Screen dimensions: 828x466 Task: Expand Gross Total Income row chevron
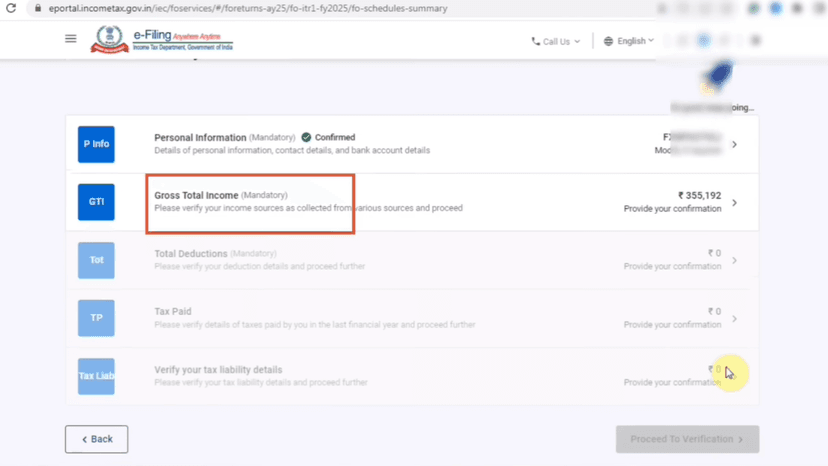pos(734,203)
